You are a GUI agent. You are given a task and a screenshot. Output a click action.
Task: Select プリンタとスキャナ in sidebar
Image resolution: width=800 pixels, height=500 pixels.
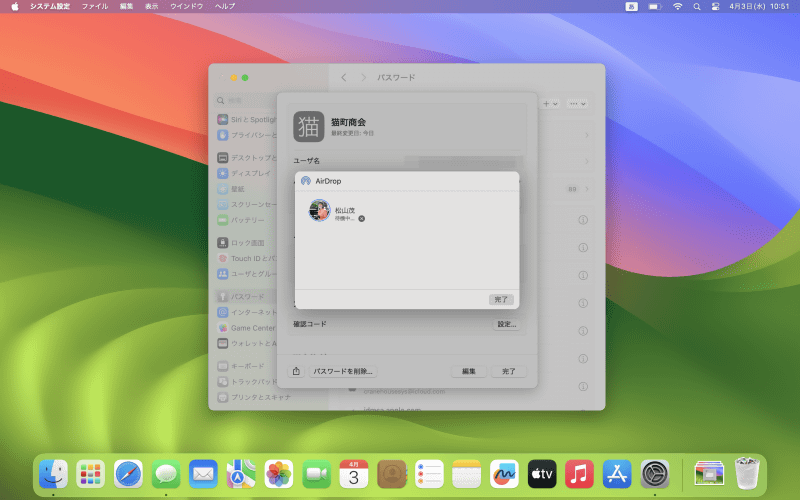click(x=254, y=397)
